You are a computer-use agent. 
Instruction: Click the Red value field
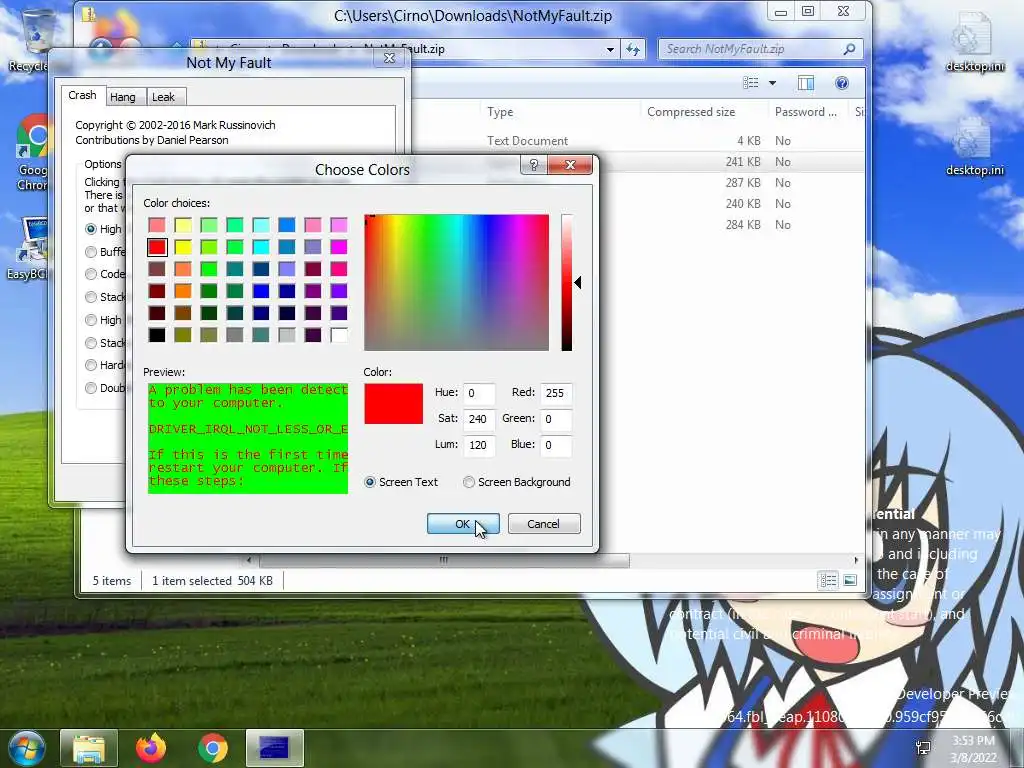tap(556, 393)
